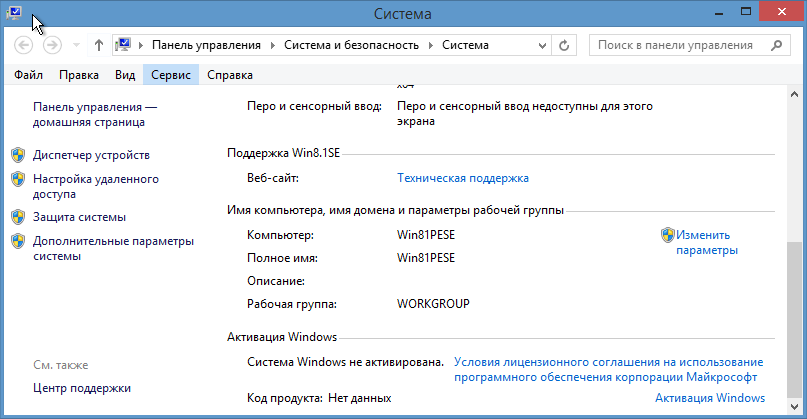Viewport: 807px width, 419px height.
Task: Click the up-level arrow icon
Action: point(99,45)
